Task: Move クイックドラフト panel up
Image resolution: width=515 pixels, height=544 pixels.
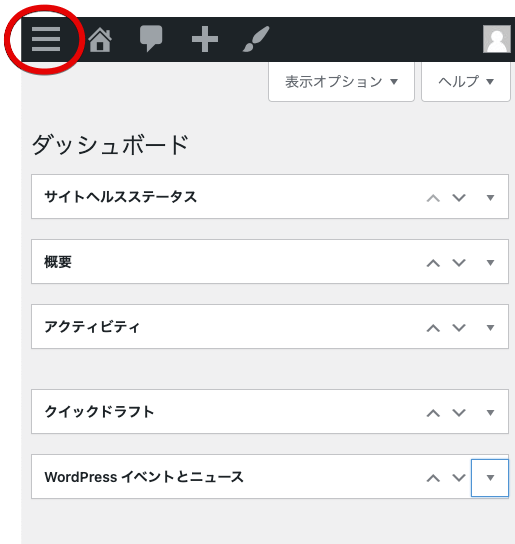Action: click(x=433, y=413)
